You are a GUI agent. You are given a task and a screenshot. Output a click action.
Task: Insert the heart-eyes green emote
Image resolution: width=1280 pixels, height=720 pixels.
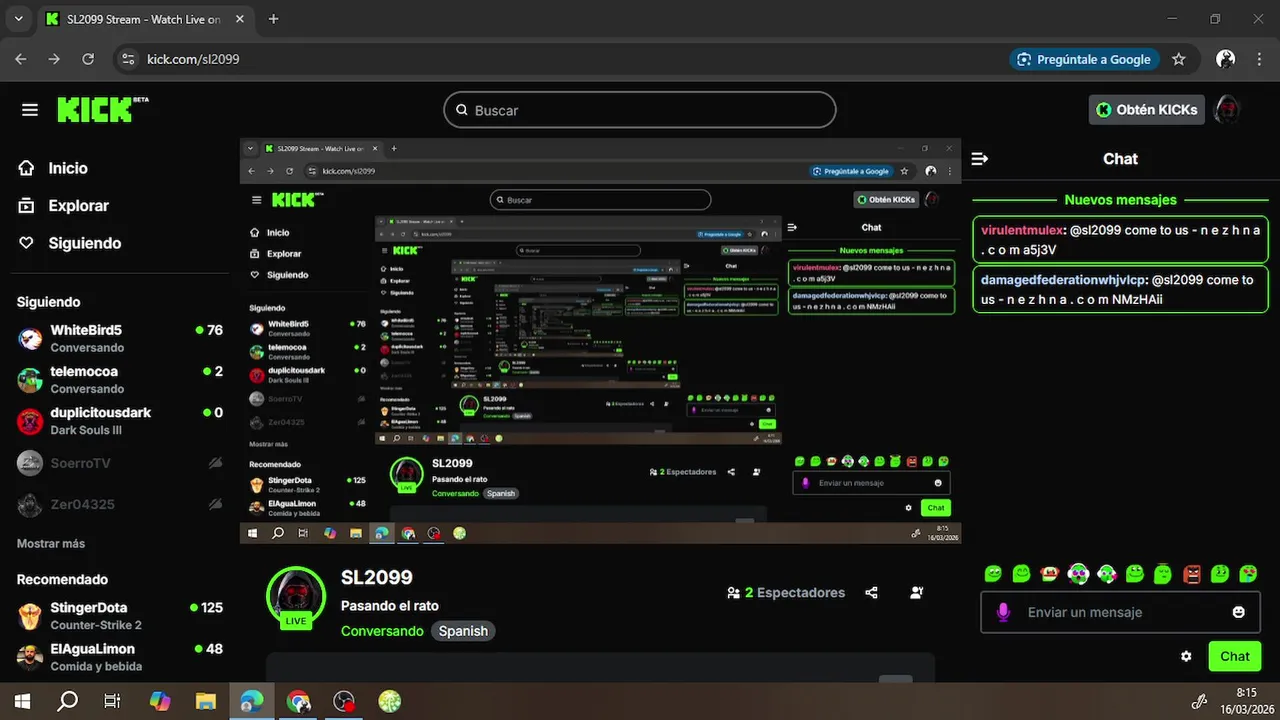[1248, 574]
